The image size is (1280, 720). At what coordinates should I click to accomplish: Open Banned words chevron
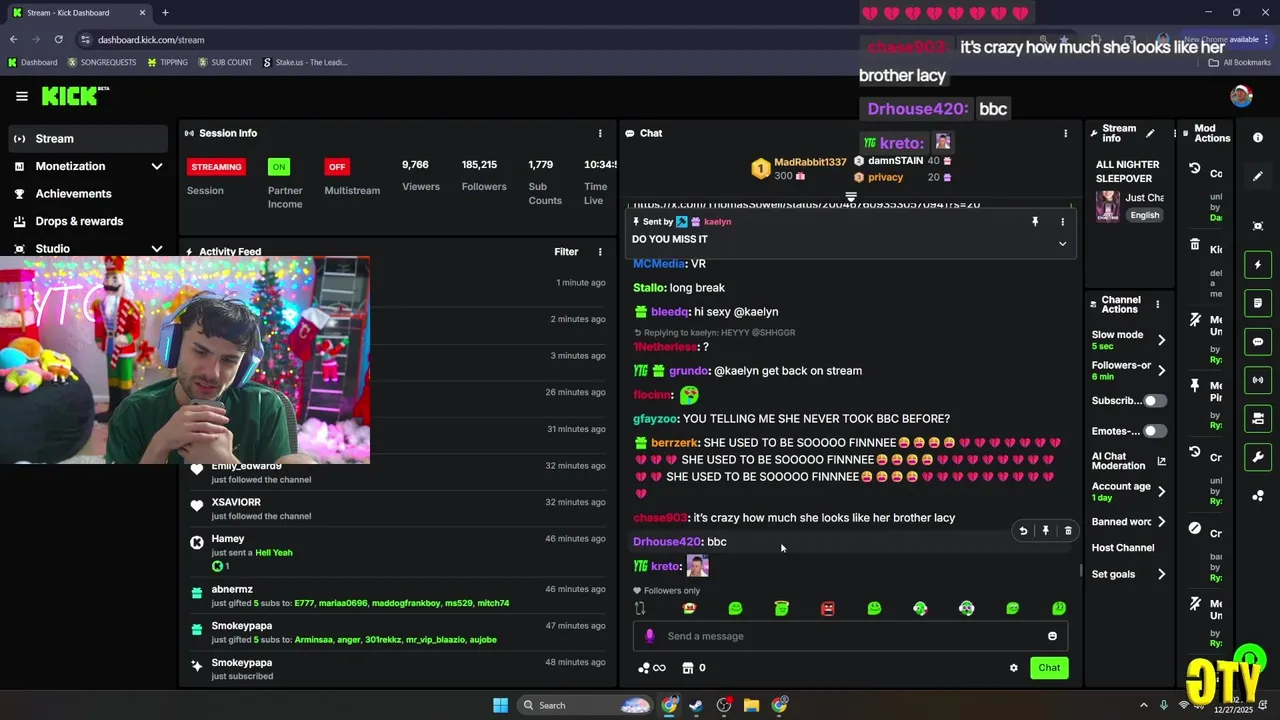[1161, 522]
